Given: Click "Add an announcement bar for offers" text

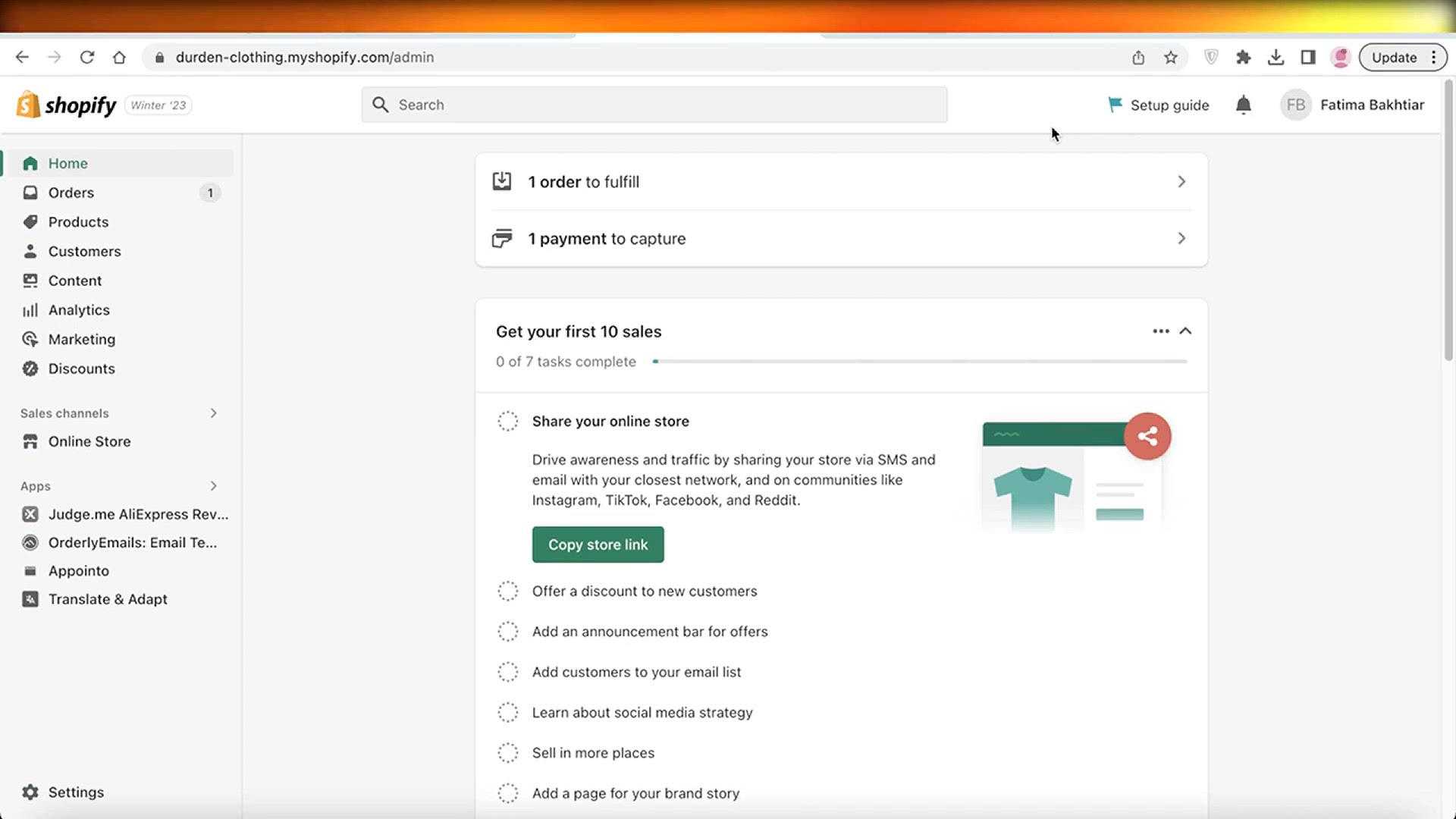Looking at the screenshot, I should pyautogui.click(x=650, y=631).
